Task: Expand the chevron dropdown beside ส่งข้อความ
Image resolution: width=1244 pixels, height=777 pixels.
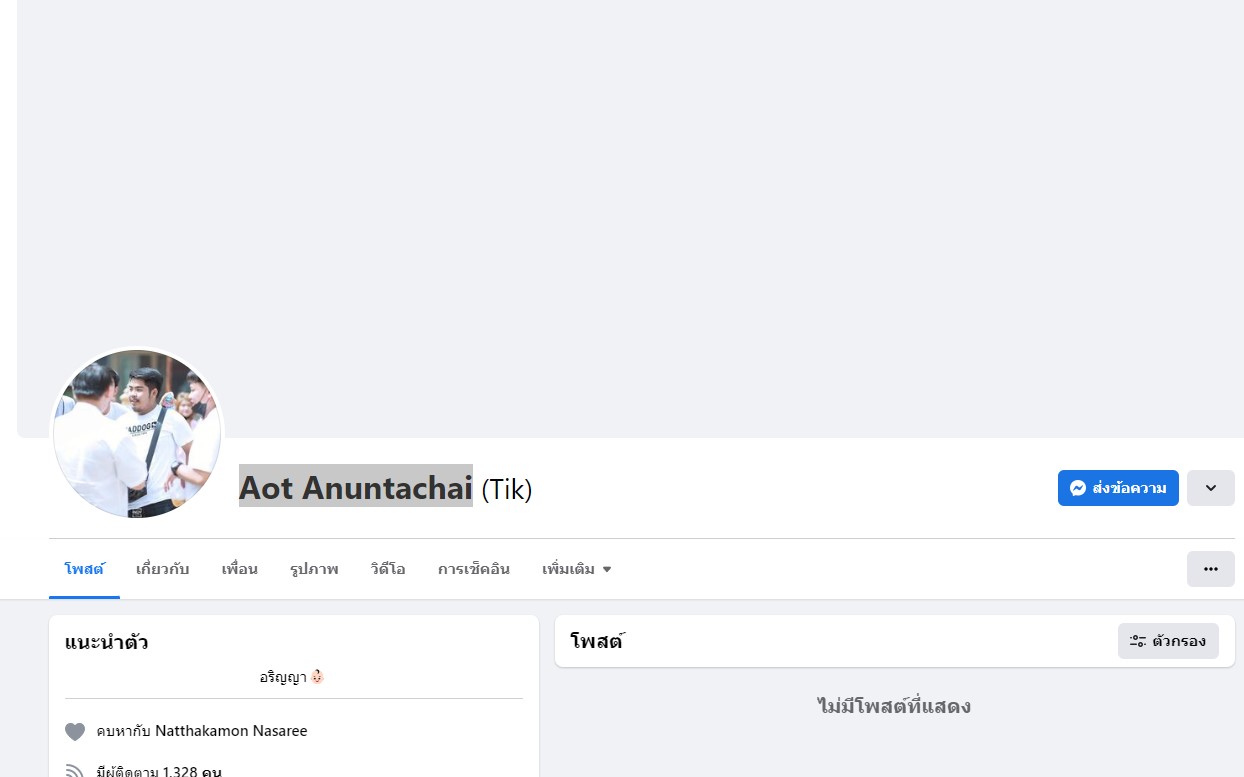Action: [1210, 488]
